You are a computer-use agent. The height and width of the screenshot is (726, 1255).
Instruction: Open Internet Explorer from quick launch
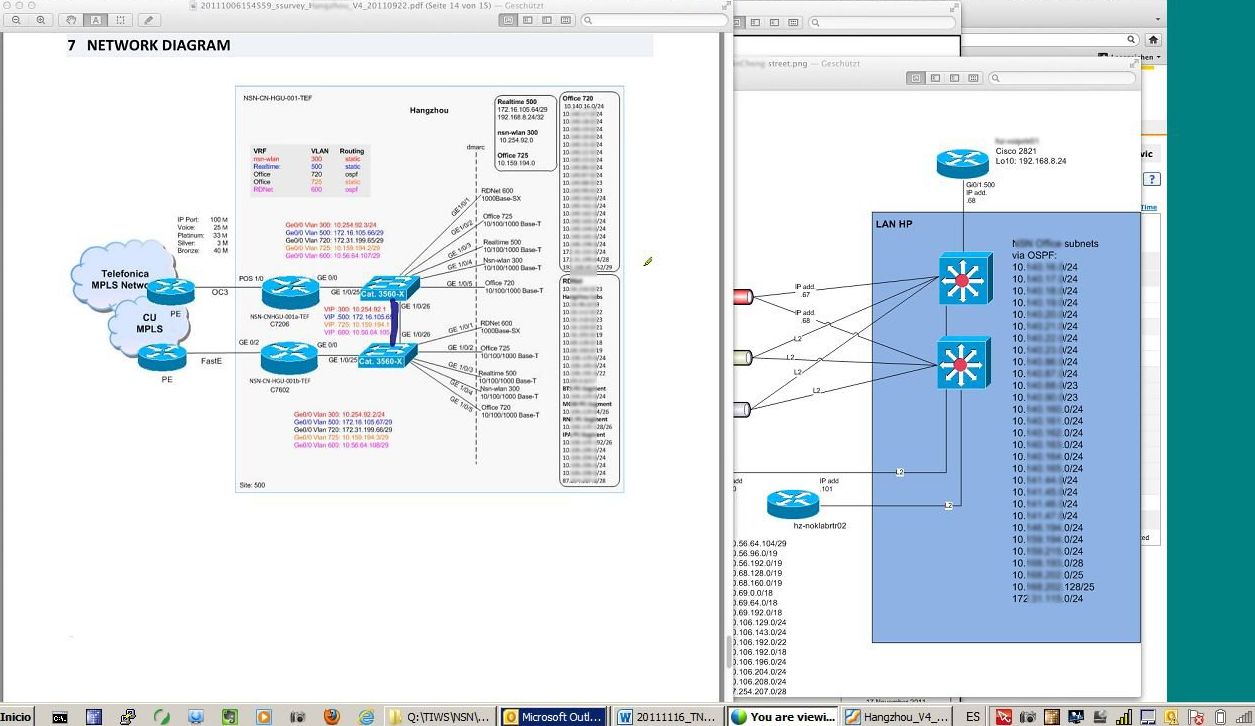click(x=366, y=717)
